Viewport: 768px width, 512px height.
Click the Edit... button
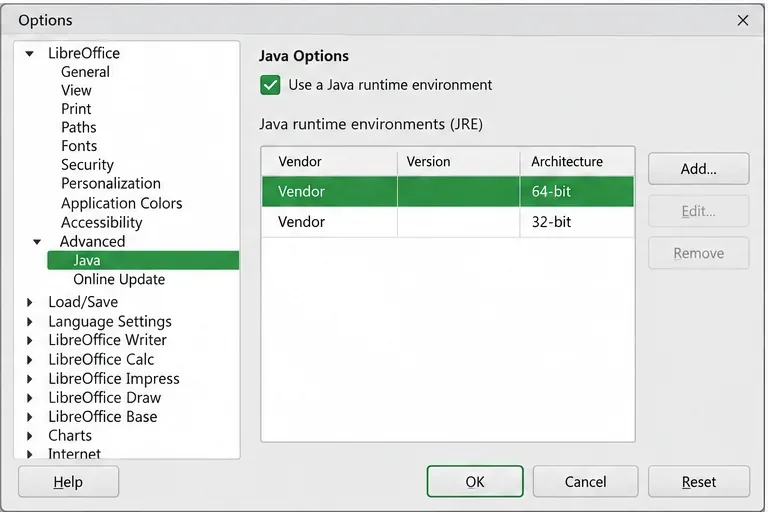[x=698, y=211]
